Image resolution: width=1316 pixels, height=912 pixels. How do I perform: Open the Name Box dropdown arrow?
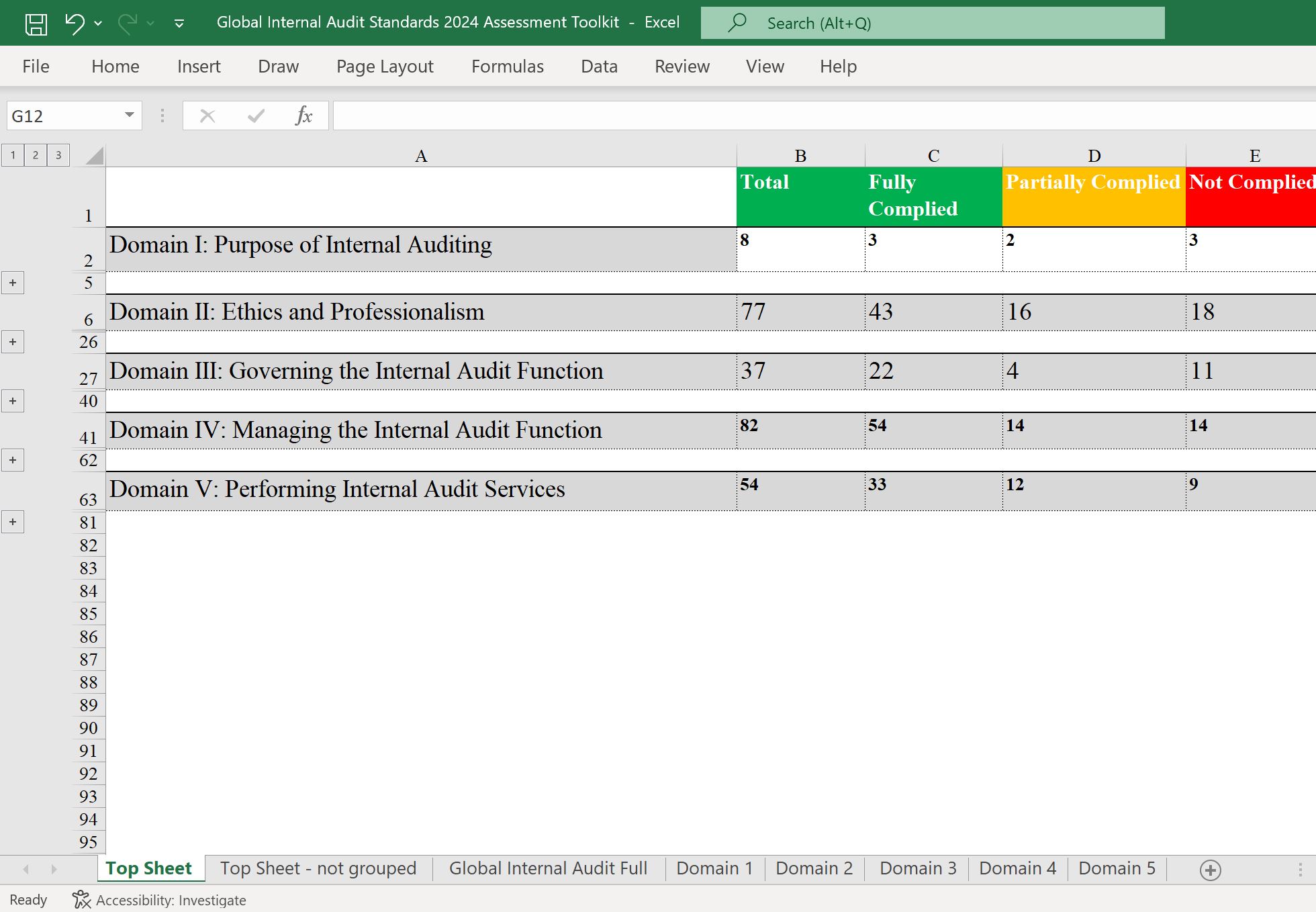(130, 116)
